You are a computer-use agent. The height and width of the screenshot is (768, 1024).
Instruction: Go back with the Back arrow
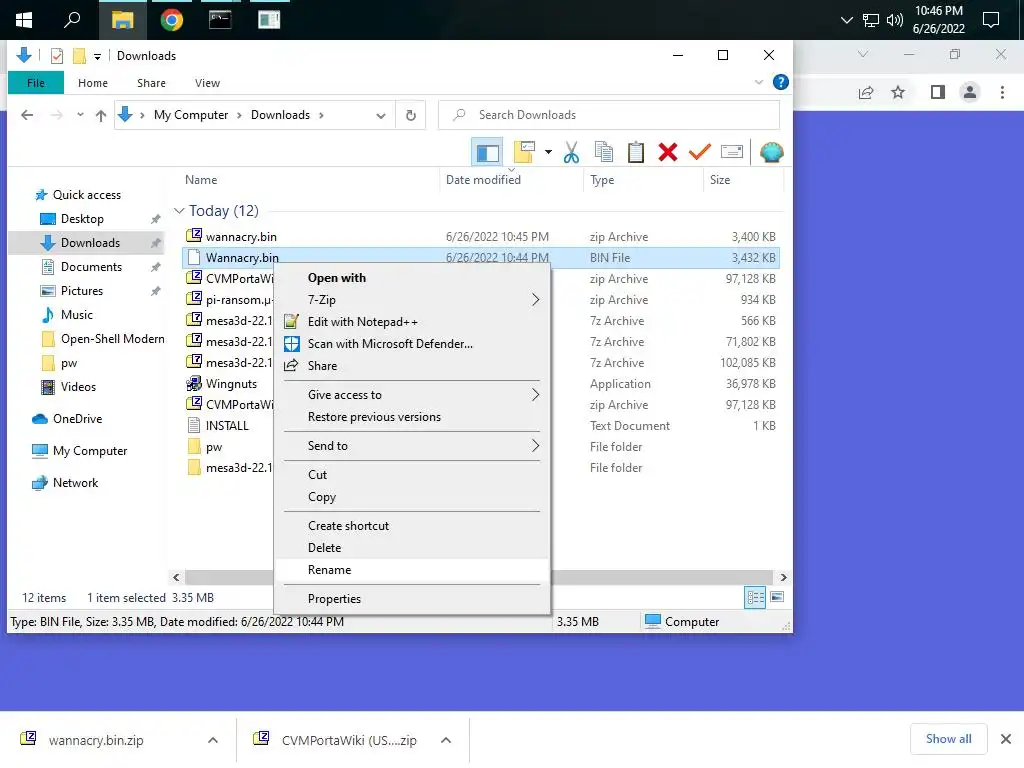tap(27, 116)
